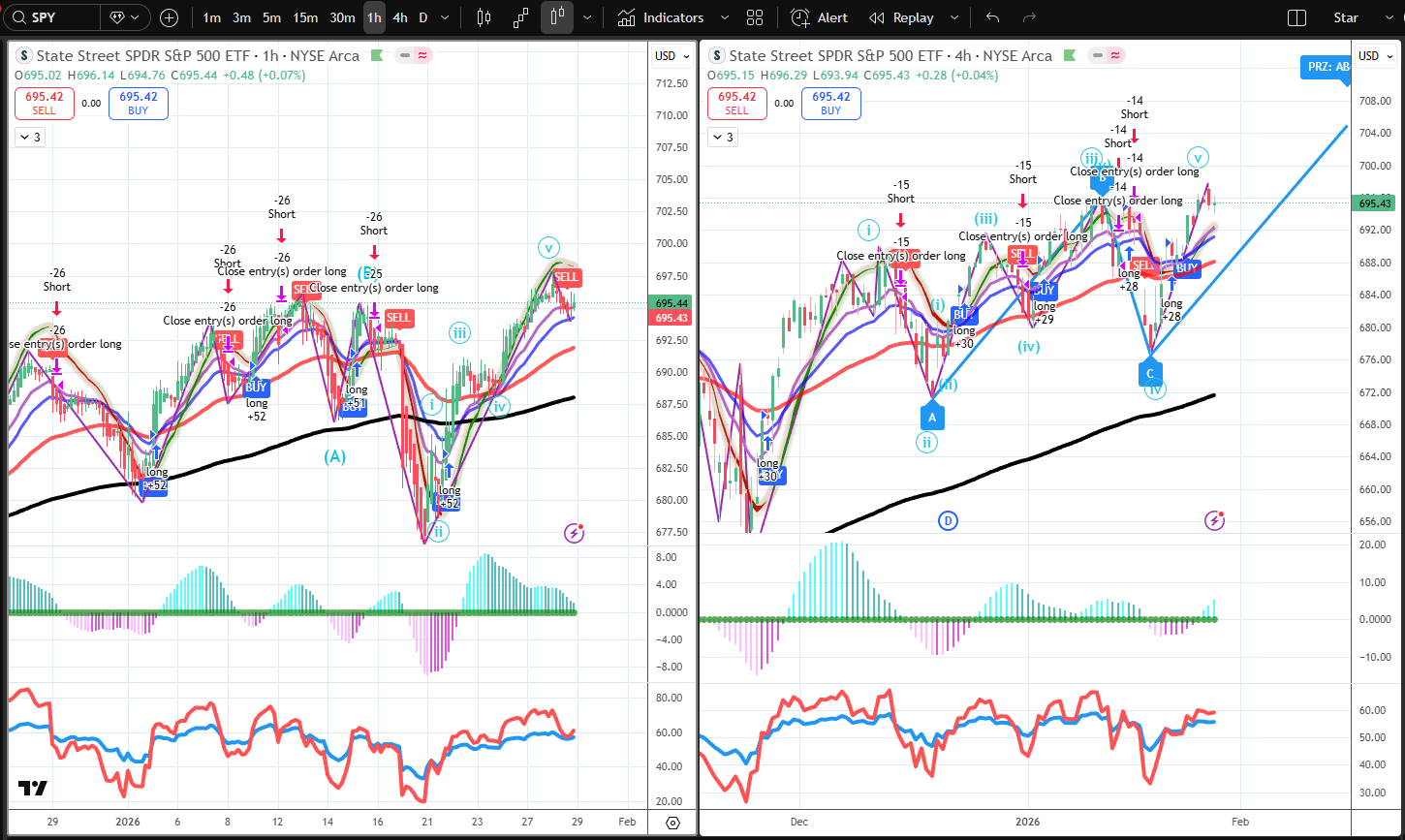This screenshot has height=840, width=1405.
Task: Select the highlighted hollow candles style icon
Action: pos(557,17)
